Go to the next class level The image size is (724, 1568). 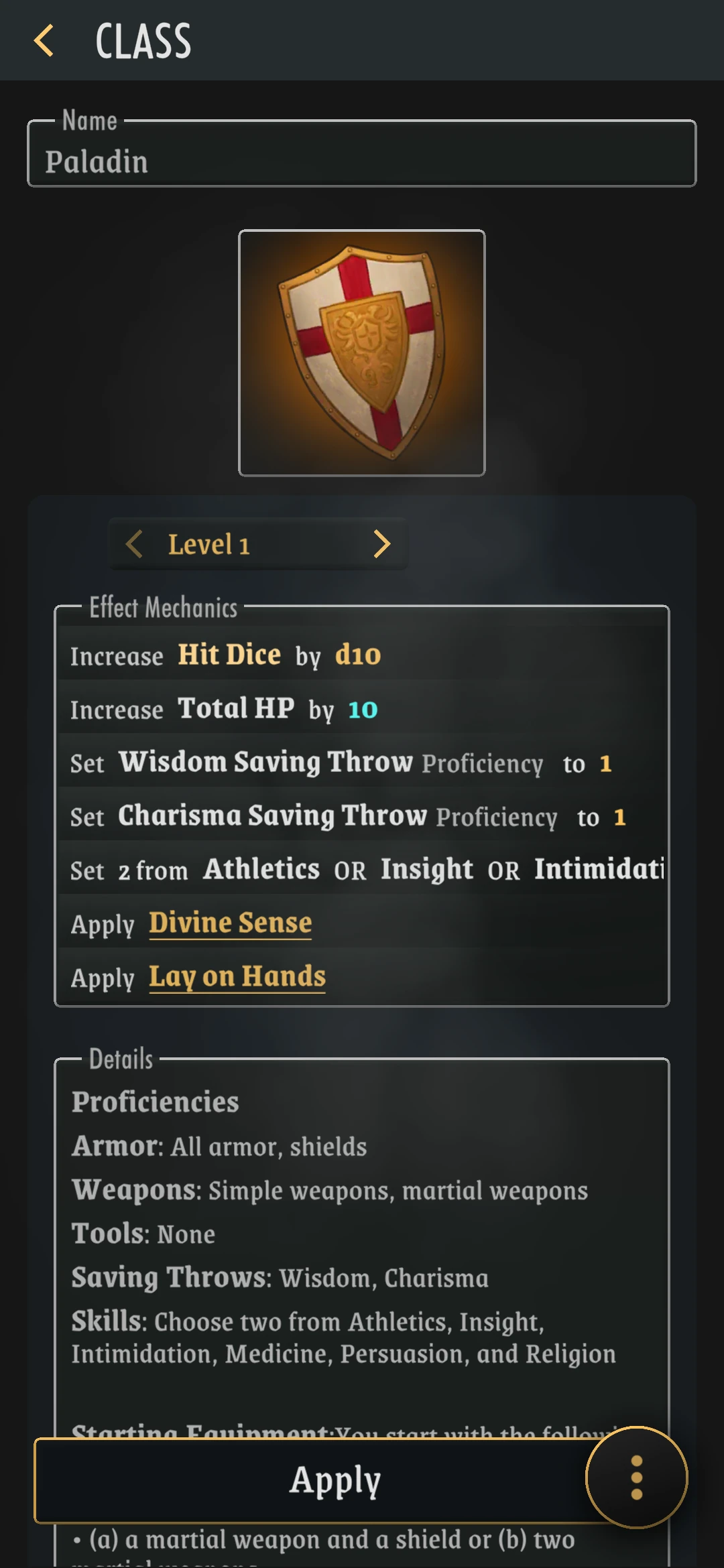point(381,544)
